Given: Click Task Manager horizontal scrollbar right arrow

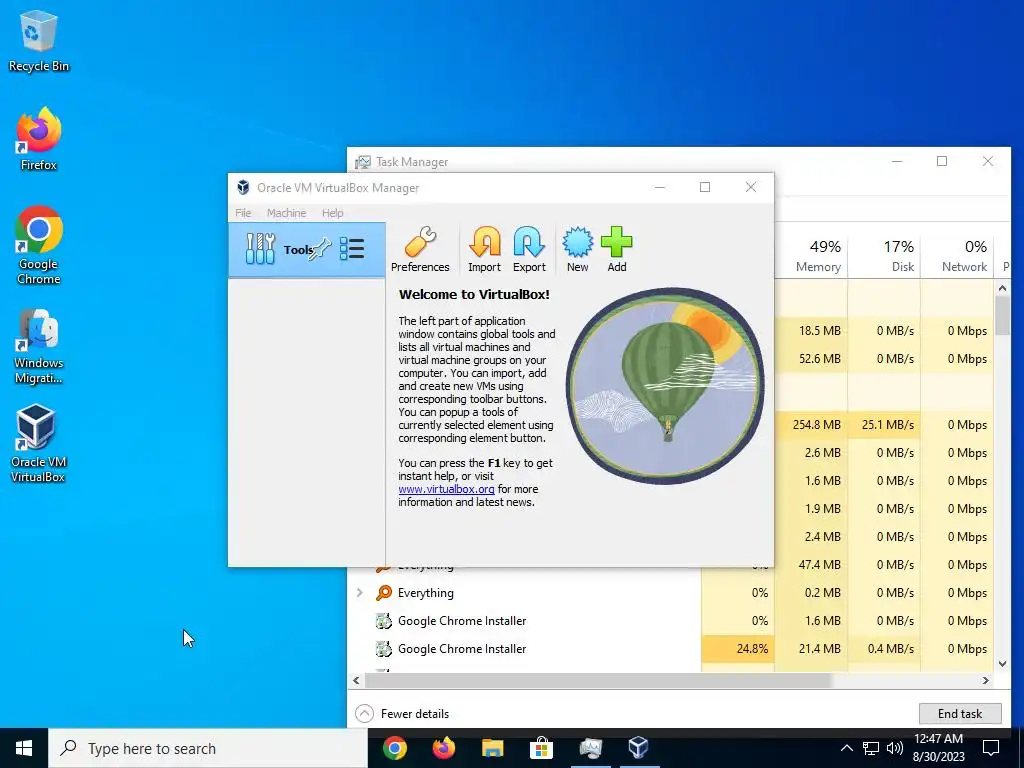Looking at the screenshot, I should point(985,680).
